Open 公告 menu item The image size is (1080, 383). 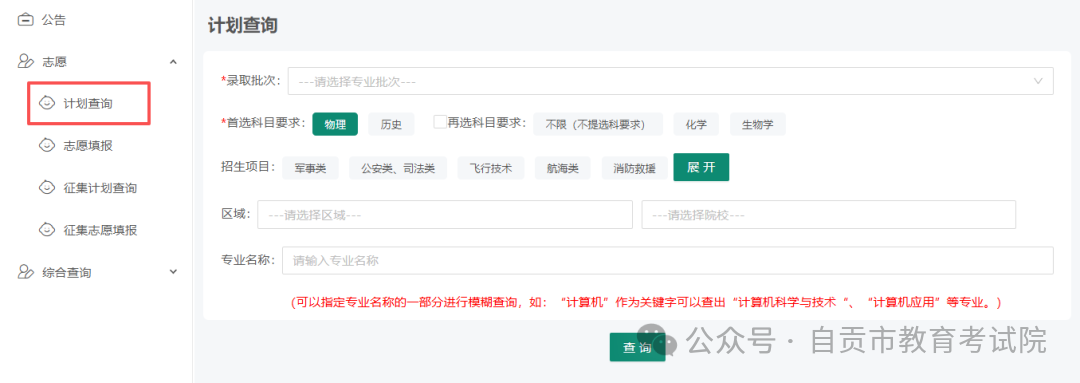tap(54, 20)
